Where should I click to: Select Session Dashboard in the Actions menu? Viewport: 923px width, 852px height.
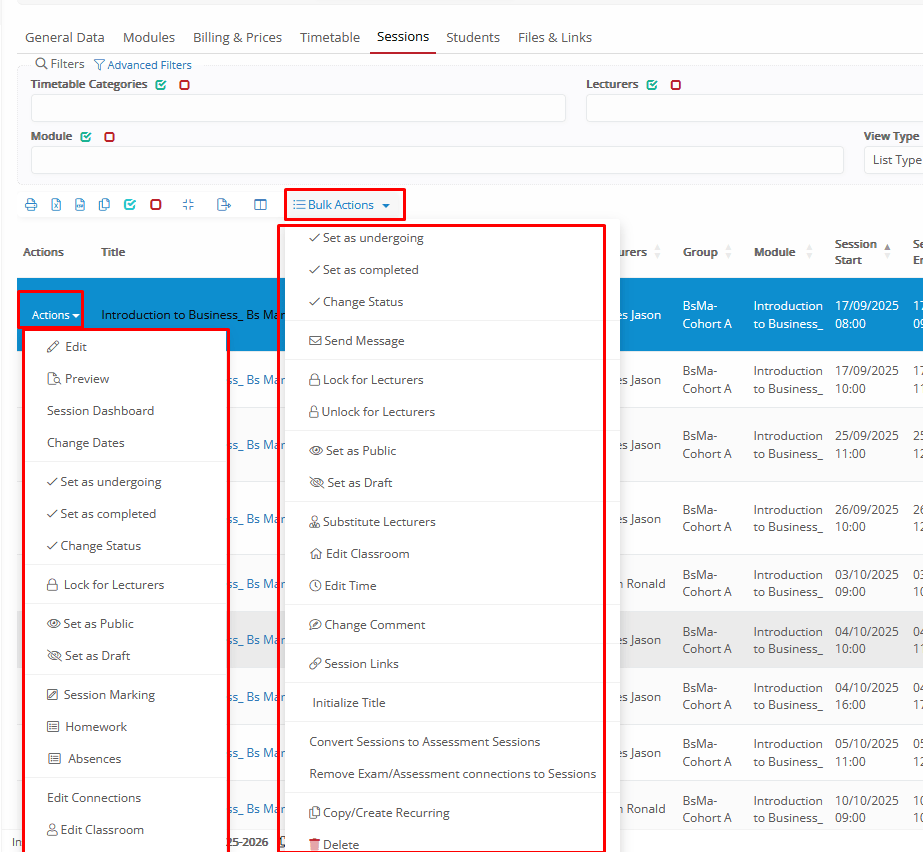100,411
